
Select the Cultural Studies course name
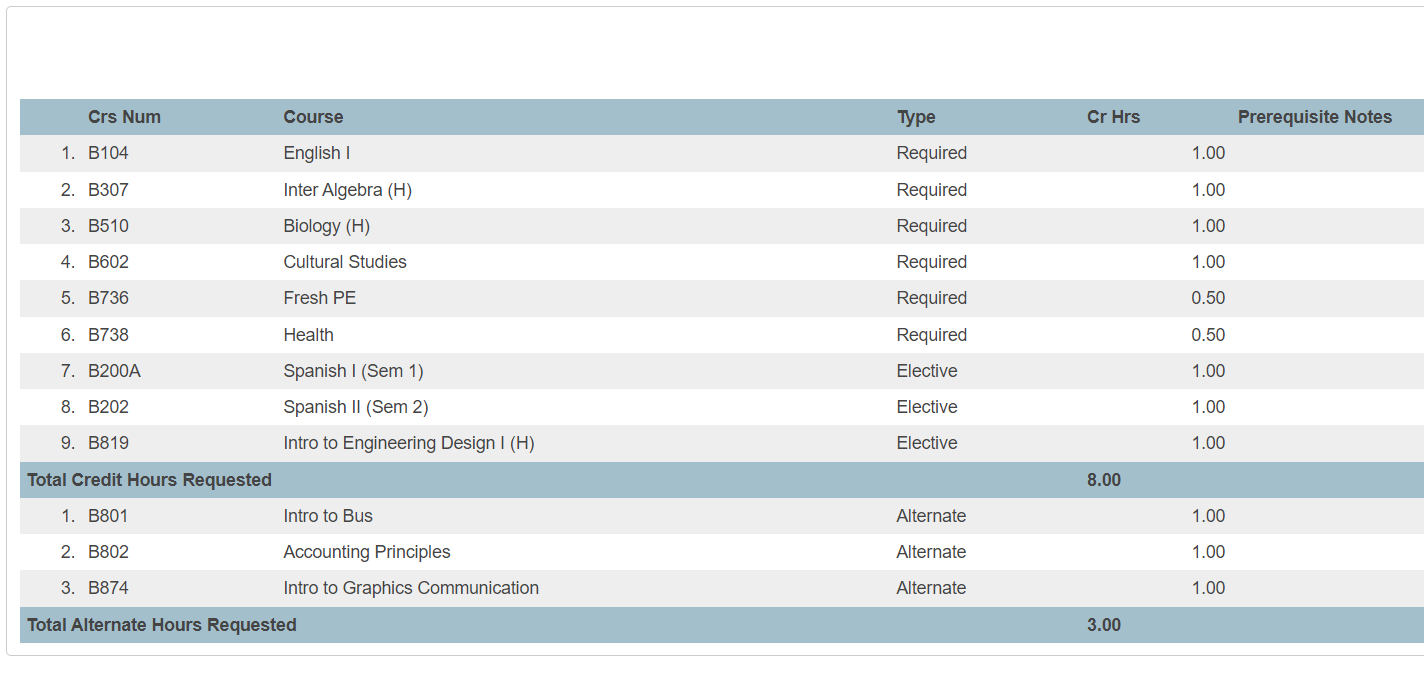point(345,262)
